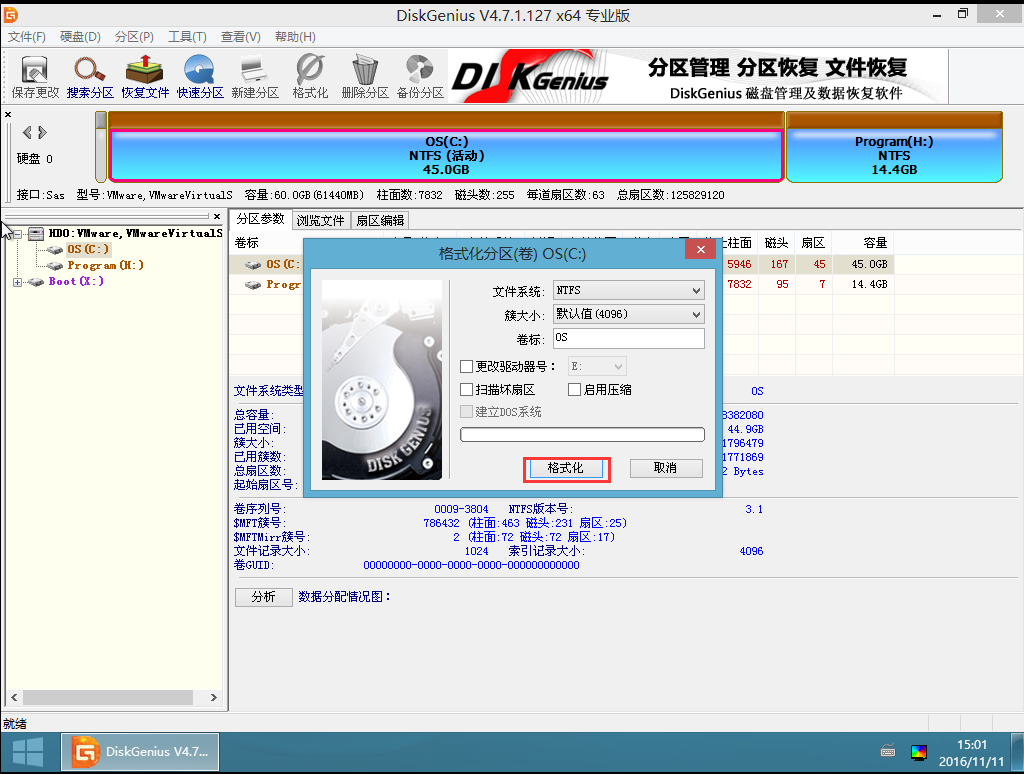Collapse the HD0 VMware disk tree node
Screen dimensions: 1024x774
pyautogui.click(x=18, y=233)
